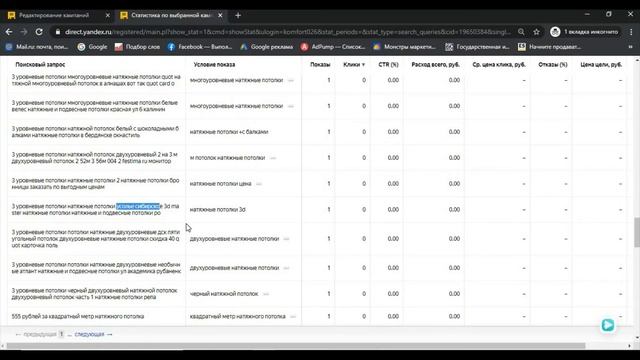Click Отказы (%) column header
This screenshot has width=640, height=360.
553,64
